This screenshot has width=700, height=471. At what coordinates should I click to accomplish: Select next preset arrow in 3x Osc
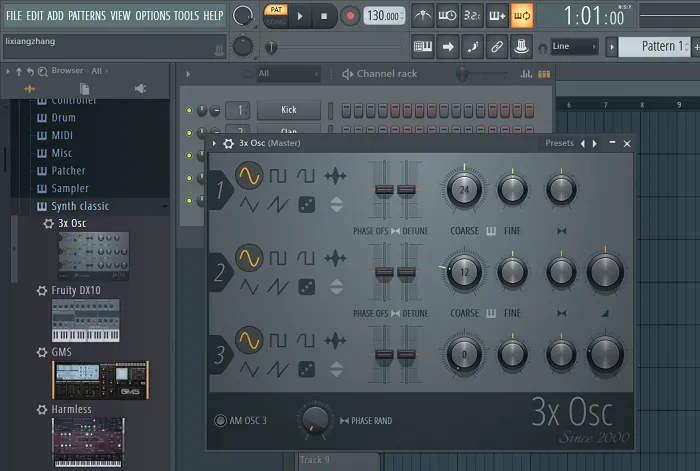tap(595, 144)
